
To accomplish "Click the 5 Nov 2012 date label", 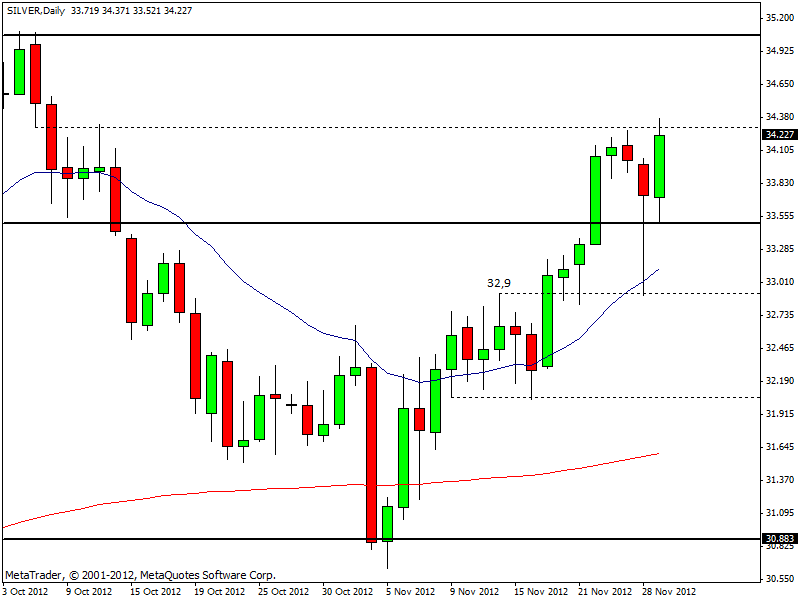I will (410, 591).
